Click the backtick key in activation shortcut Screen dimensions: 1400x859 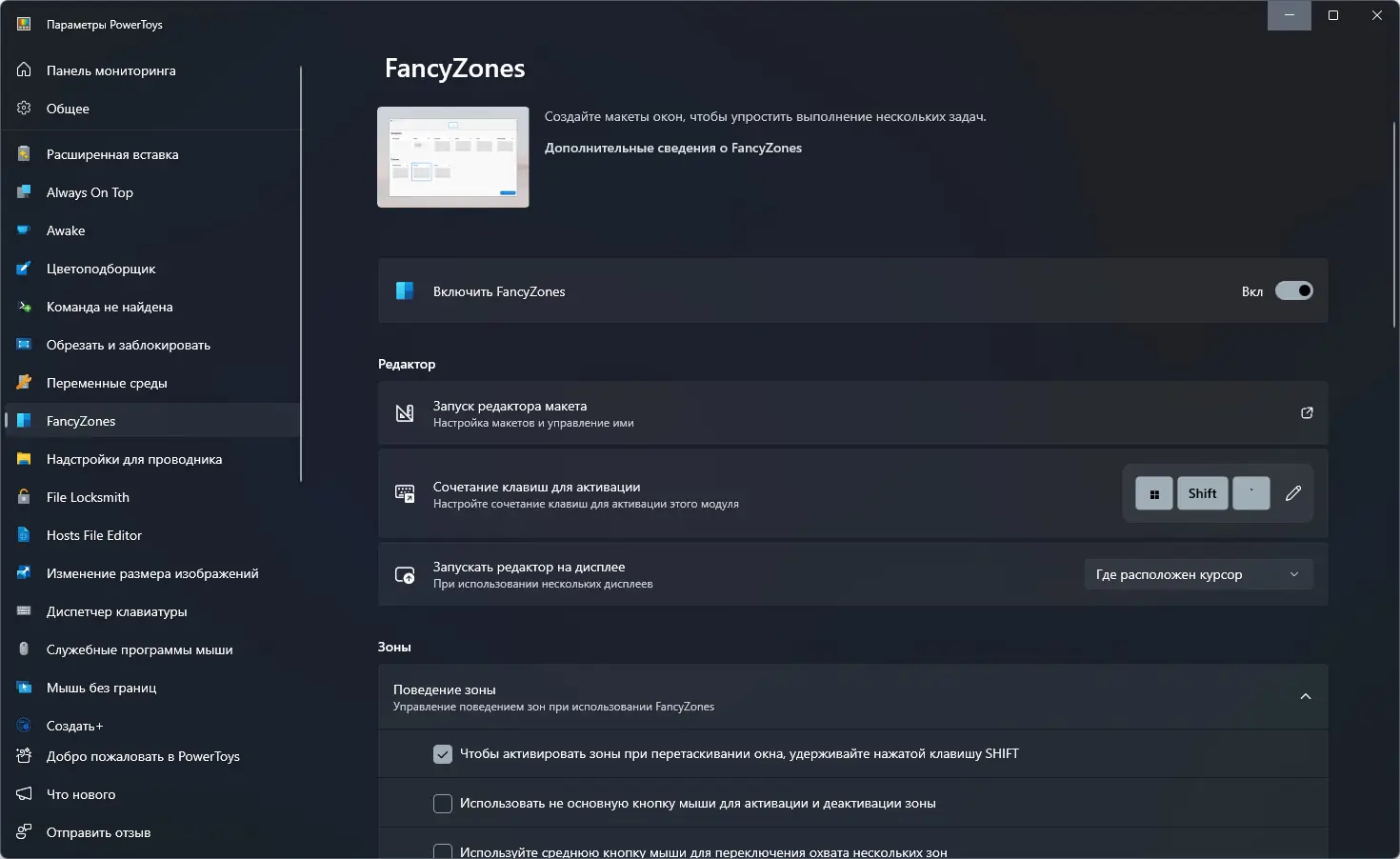coord(1250,493)
